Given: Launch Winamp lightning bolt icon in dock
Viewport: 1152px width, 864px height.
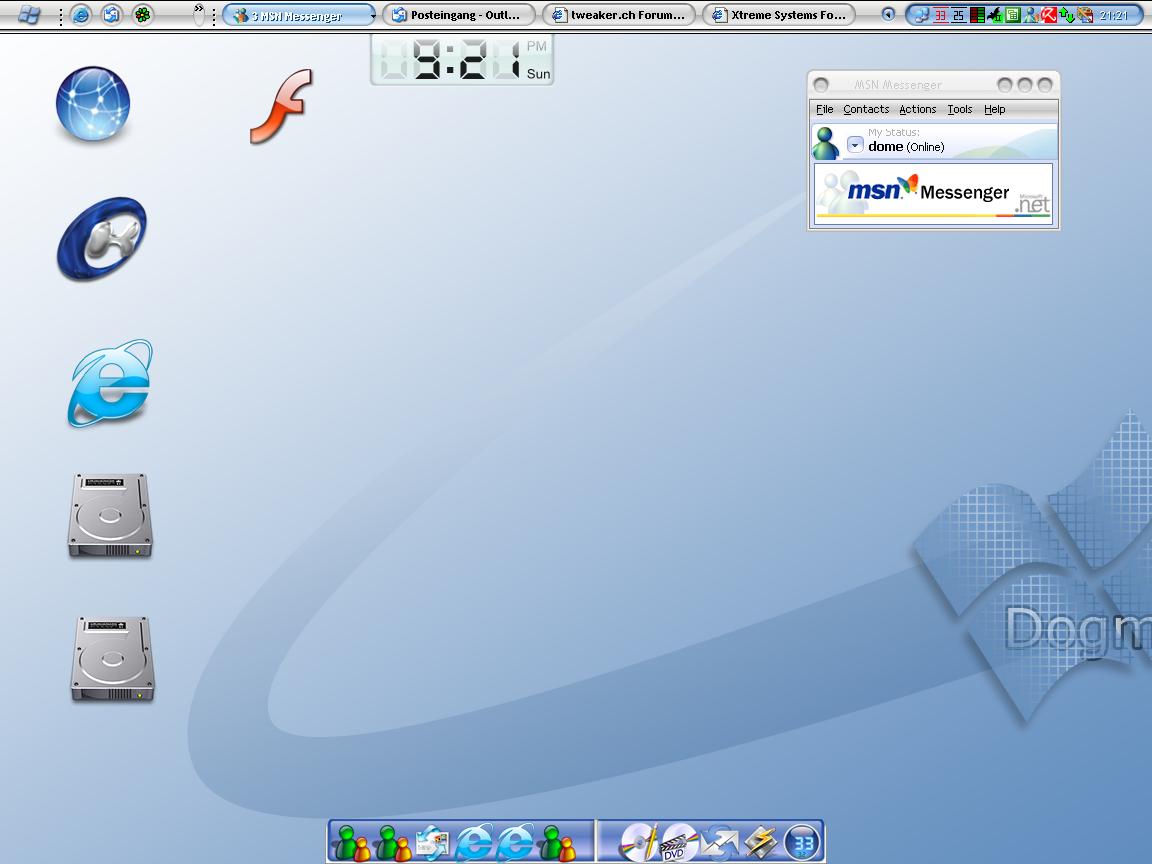Looking at the screenshot, I should [x=761, y=843].
